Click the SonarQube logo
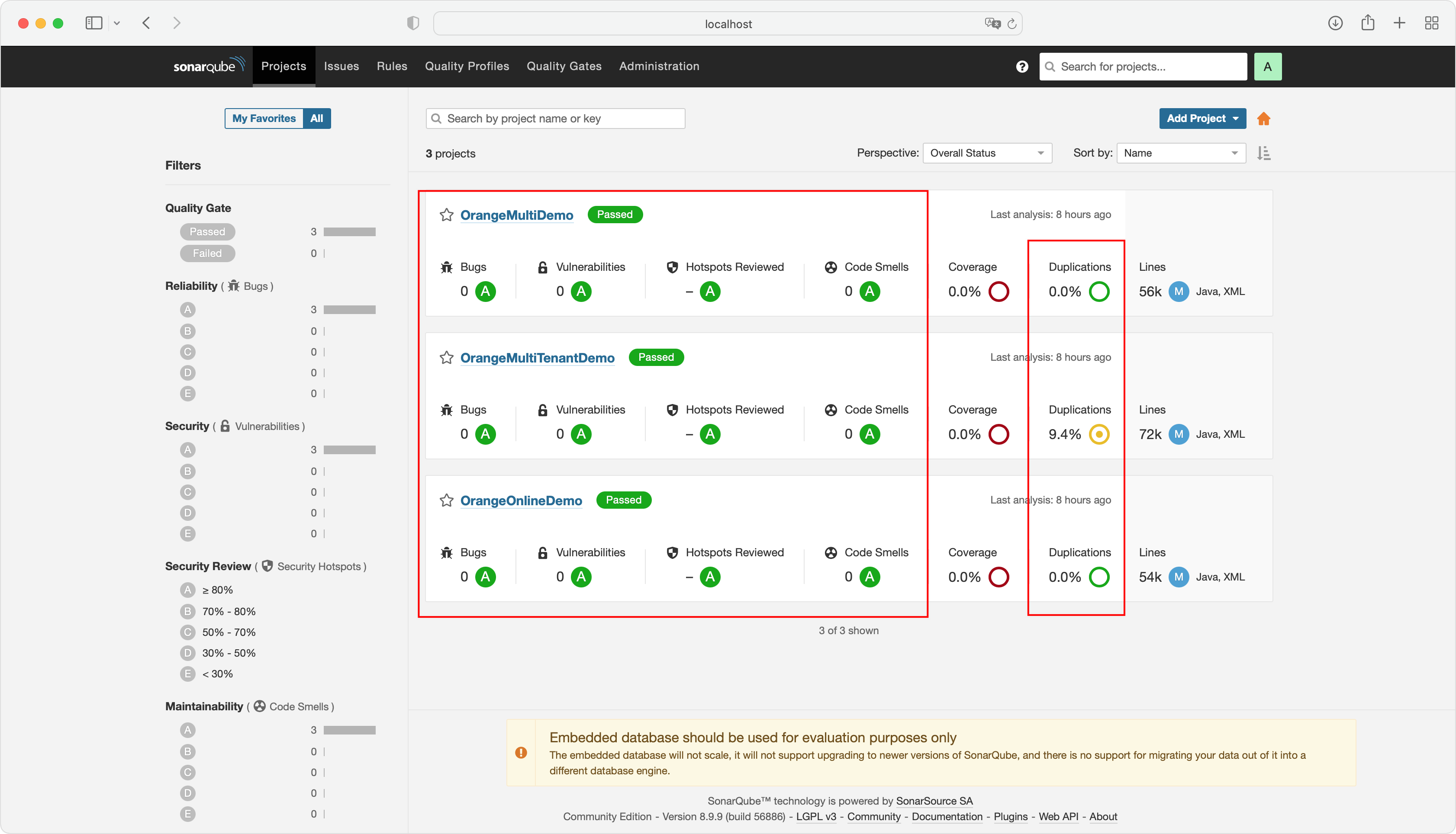The height and width of the screenshot is (834, 1456). 209,66
